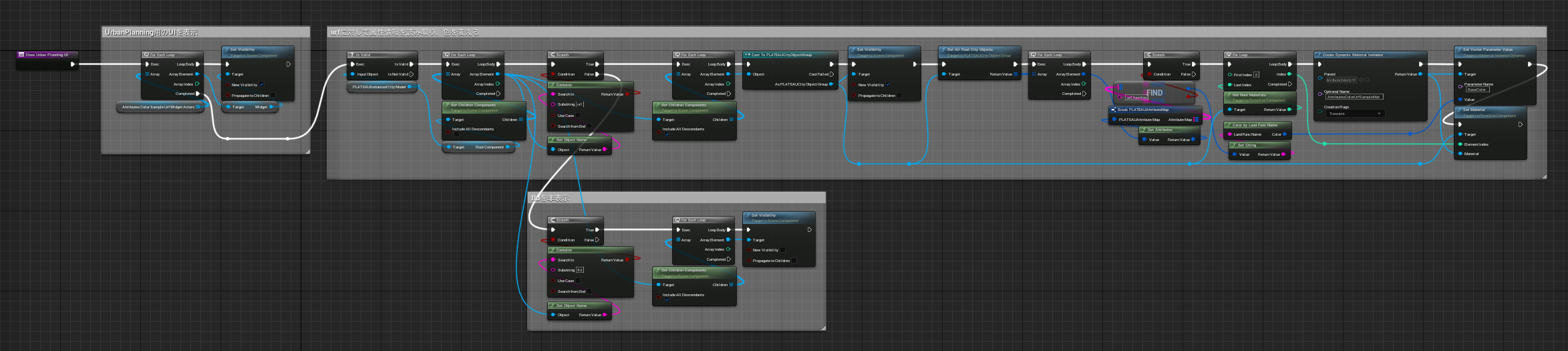Enable New Visibility in fld comment box
The image size is (1568, 351).
click(783, 250)
